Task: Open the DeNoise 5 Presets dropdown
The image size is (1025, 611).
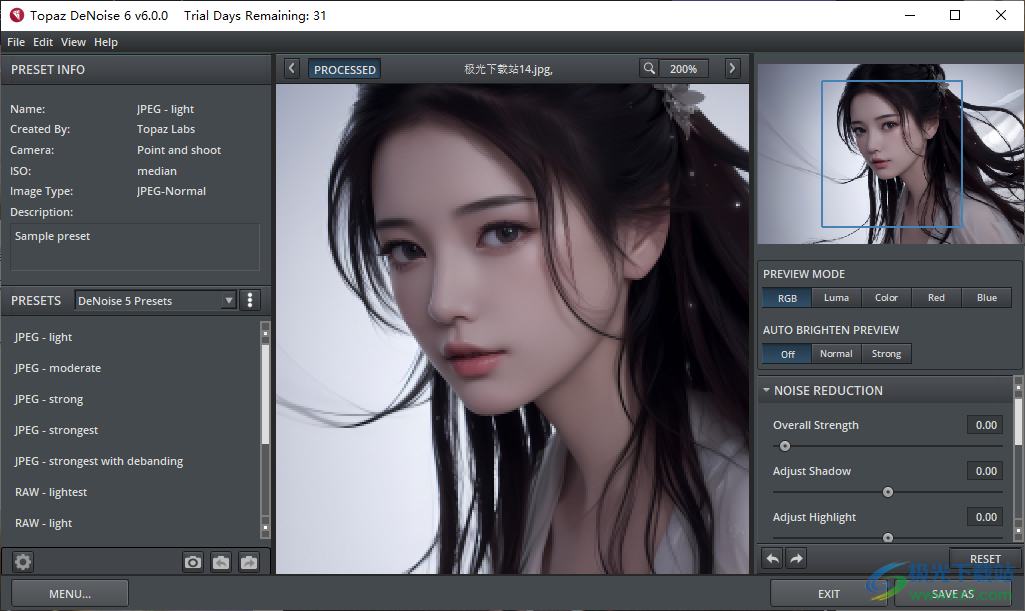Action: click(155, 299)
